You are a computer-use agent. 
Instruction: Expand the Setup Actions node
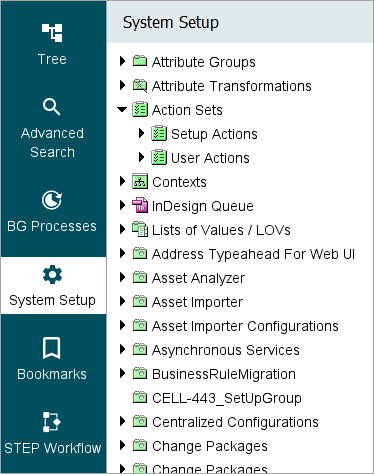point(141,133)
